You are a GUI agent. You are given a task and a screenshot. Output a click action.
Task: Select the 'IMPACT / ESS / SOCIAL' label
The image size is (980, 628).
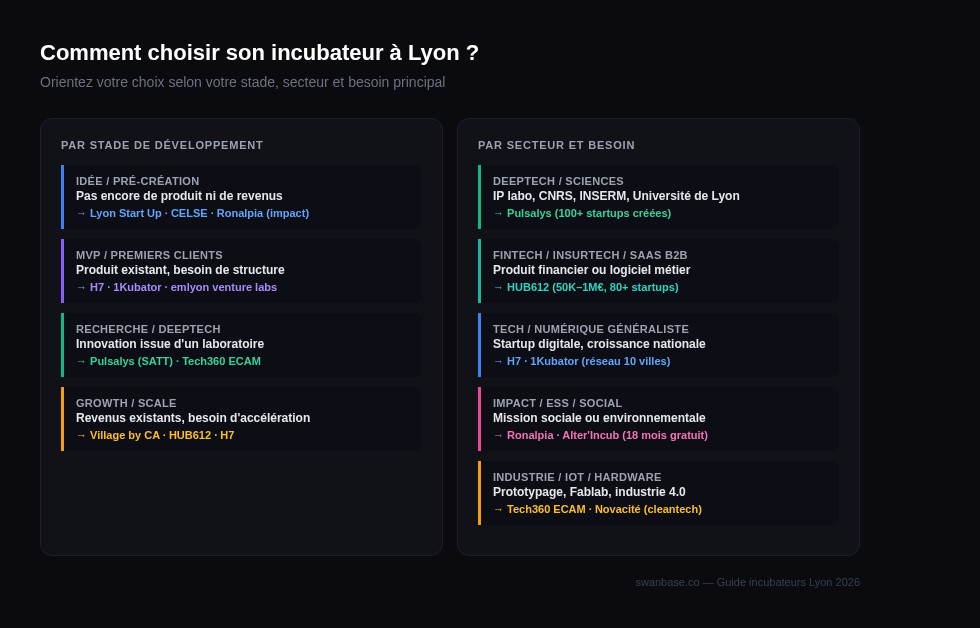tap(558, 403)
